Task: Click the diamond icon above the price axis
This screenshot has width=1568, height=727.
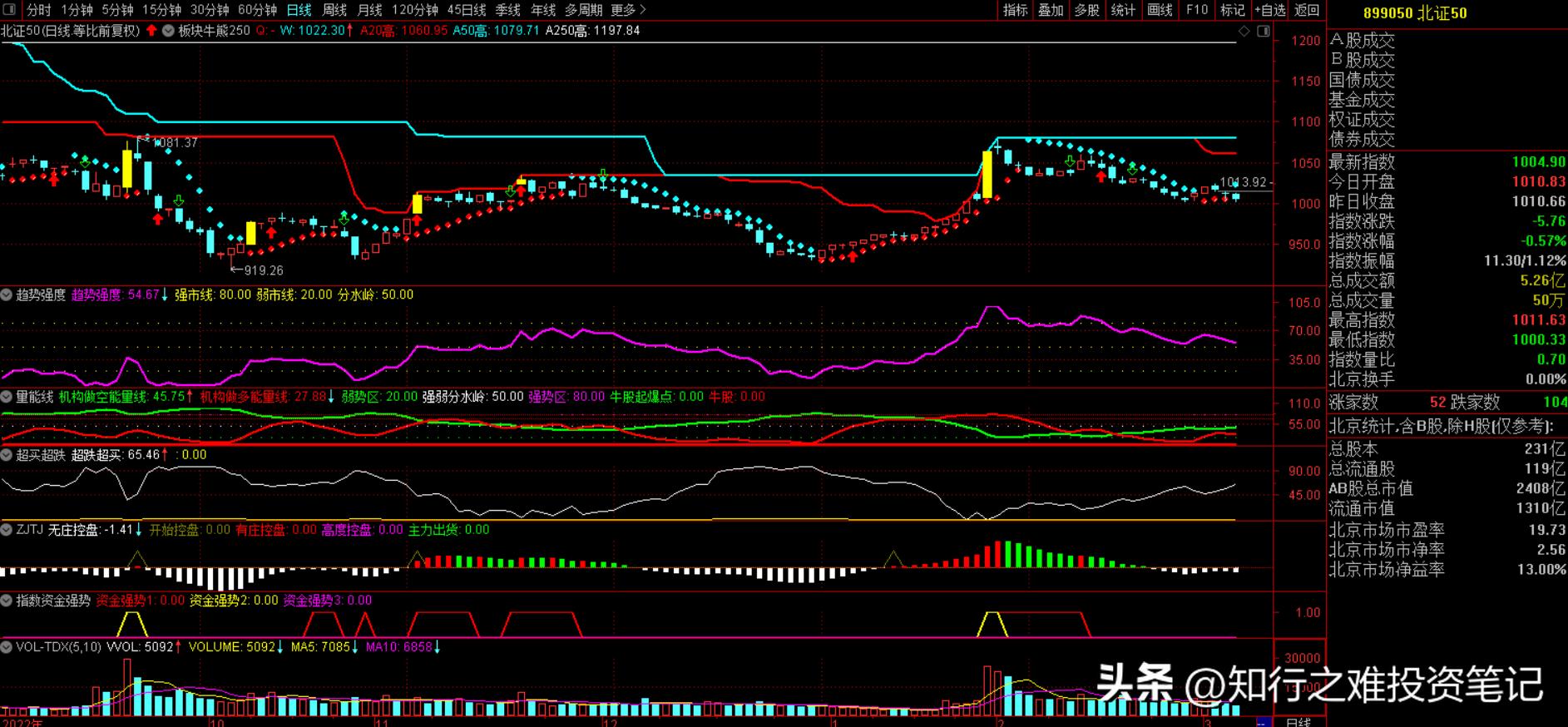Action: pos(1244,31)
